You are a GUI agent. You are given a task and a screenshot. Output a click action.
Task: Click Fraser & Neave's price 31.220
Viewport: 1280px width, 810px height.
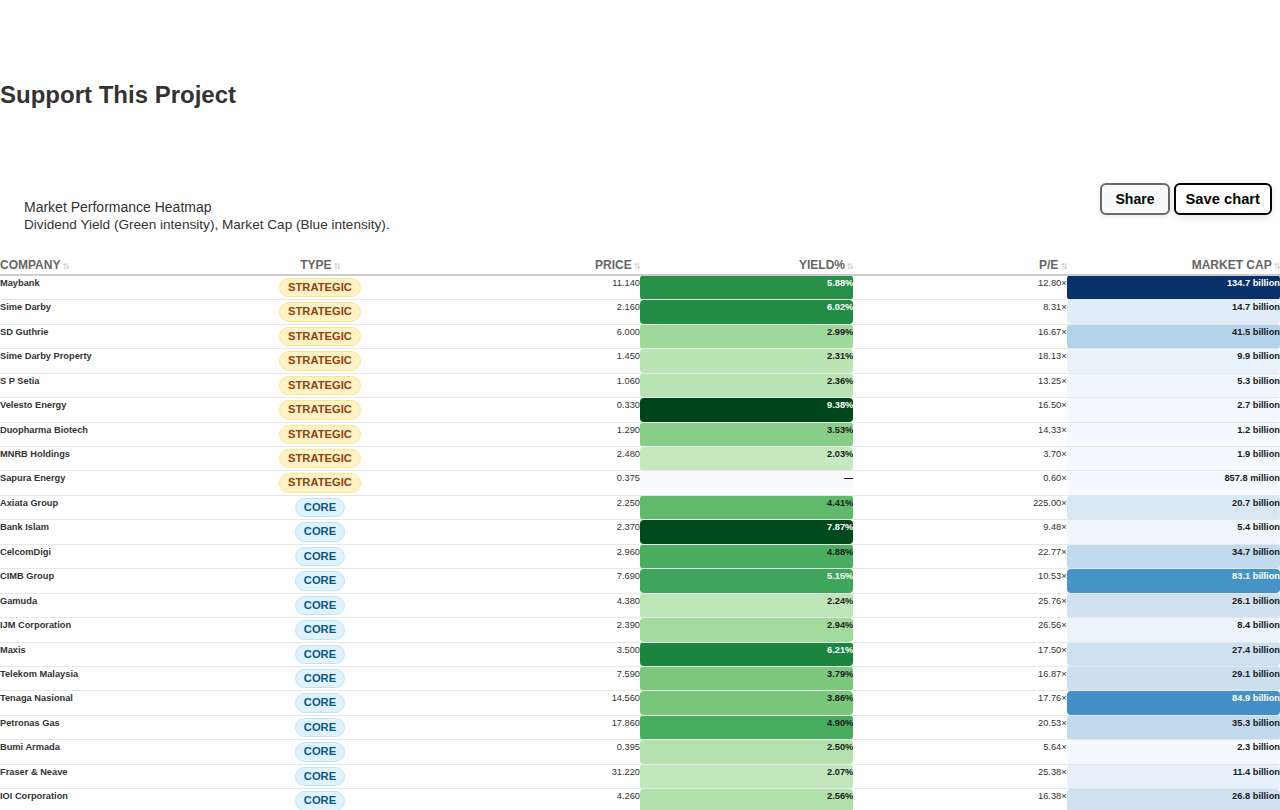626,772
